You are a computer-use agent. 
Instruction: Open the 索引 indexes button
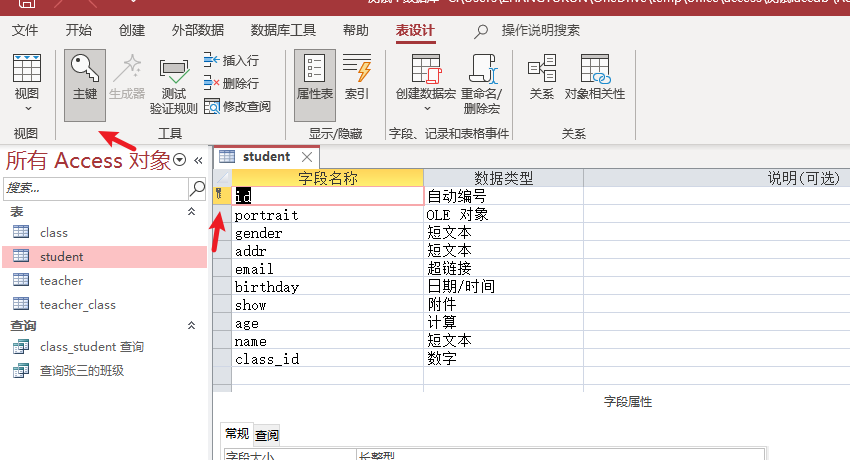tap(357, 77)
